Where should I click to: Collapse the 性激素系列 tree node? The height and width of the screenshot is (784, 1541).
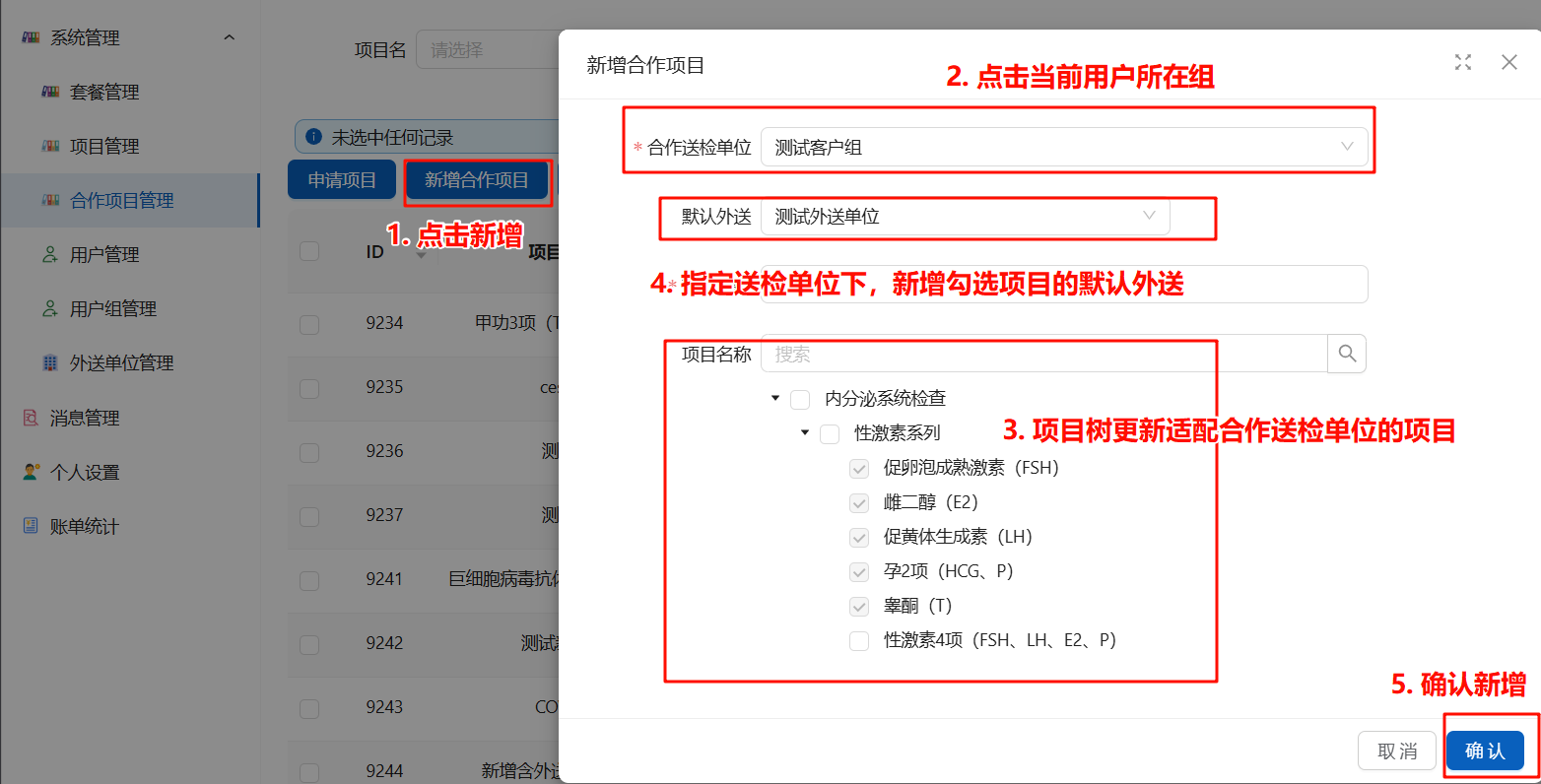point(805,432)
